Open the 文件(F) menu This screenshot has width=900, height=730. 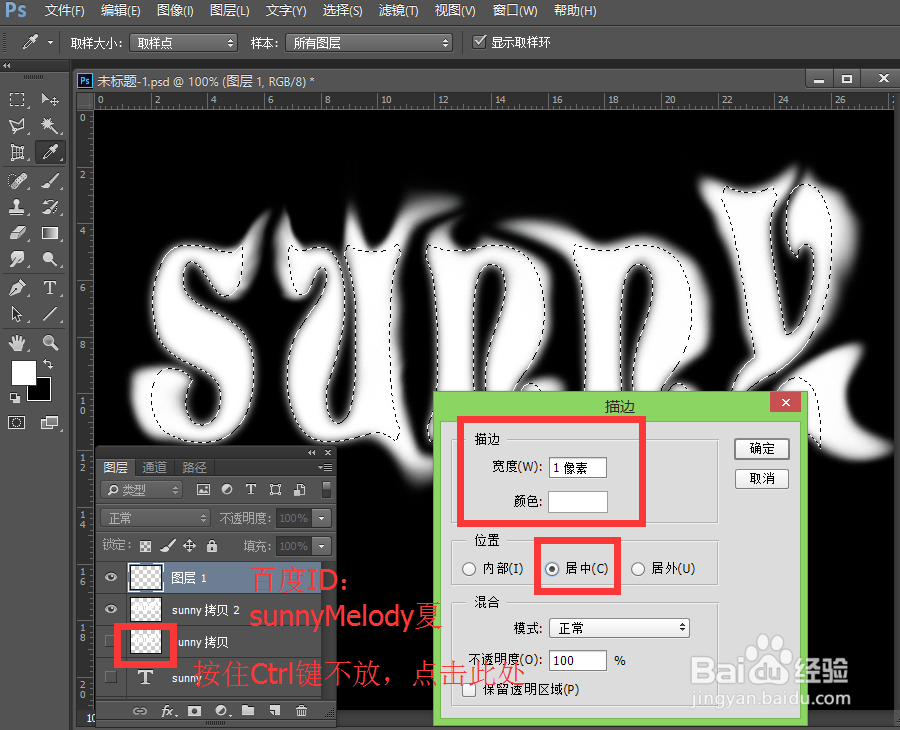(65, 10)
